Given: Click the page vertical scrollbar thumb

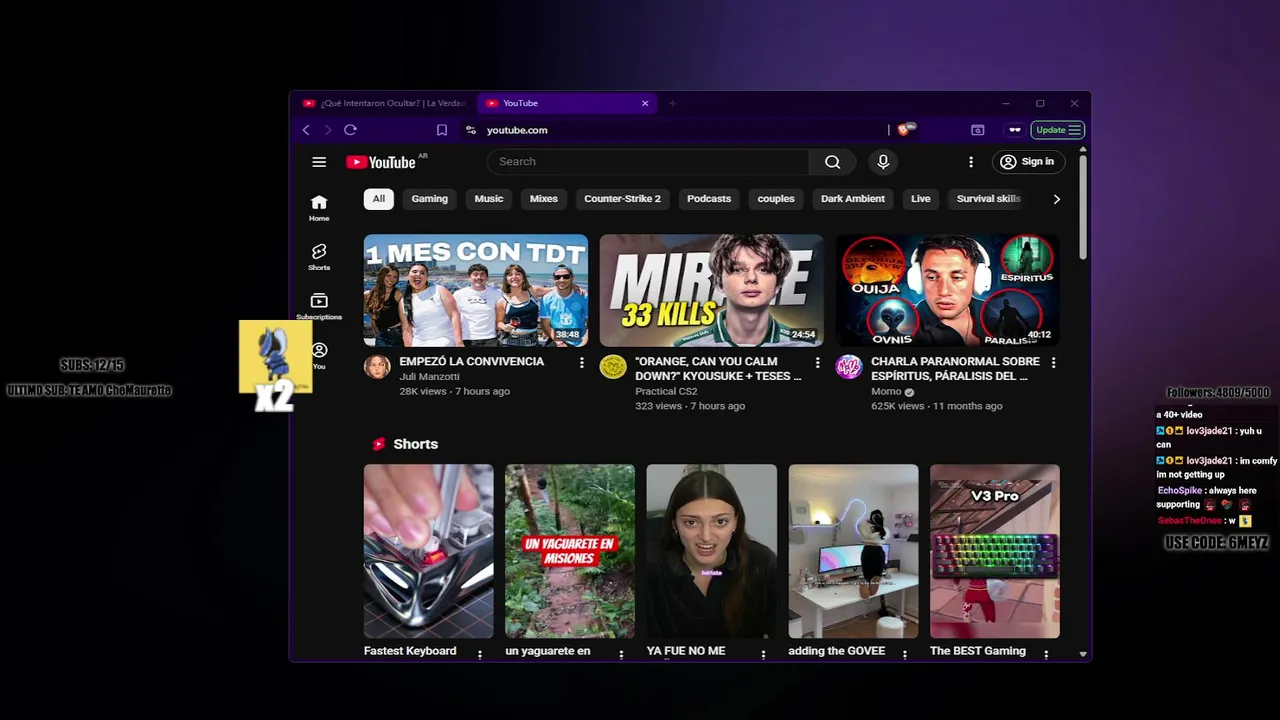Looking at the screenshot, I should point(1083,208).
